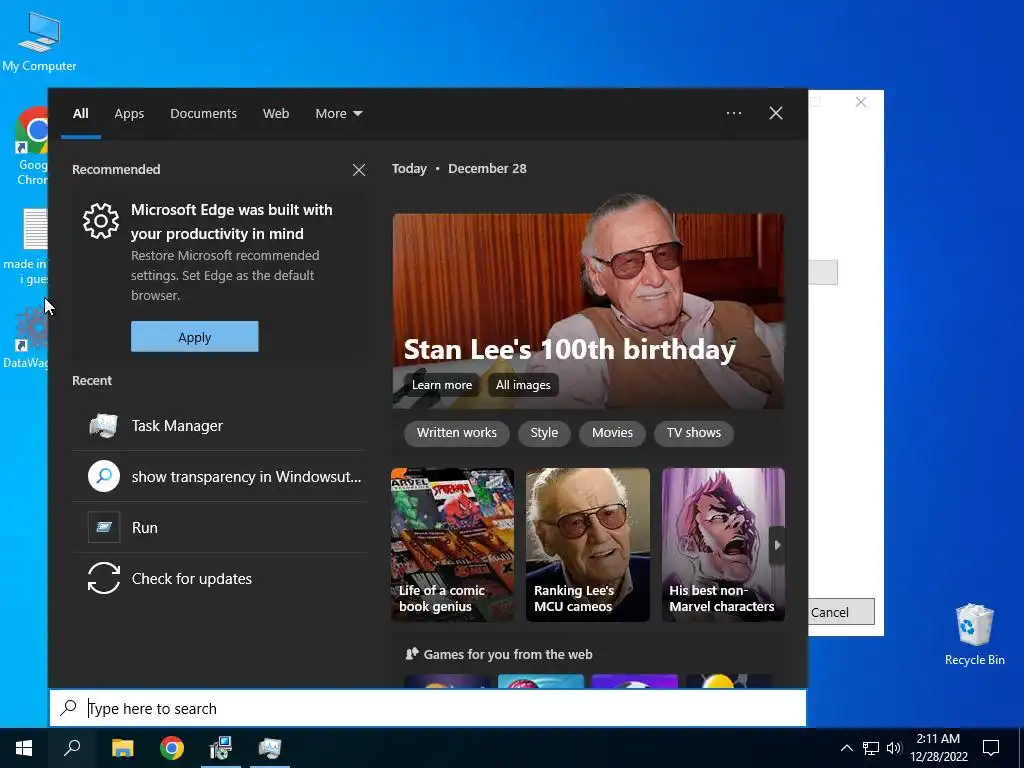The width and height of the screenshot is (1024, 768).
Task: Switch to the Web tab
Action: click(276, 114)
